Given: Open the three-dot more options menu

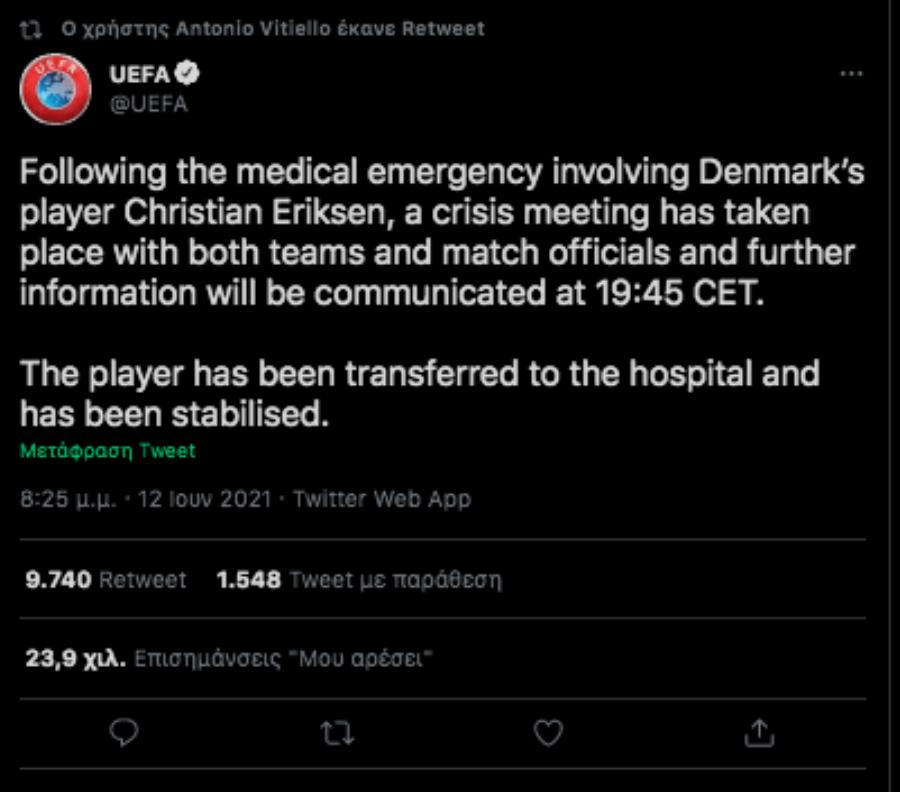Looking at the screenshot, I should [x=850, y=75].
